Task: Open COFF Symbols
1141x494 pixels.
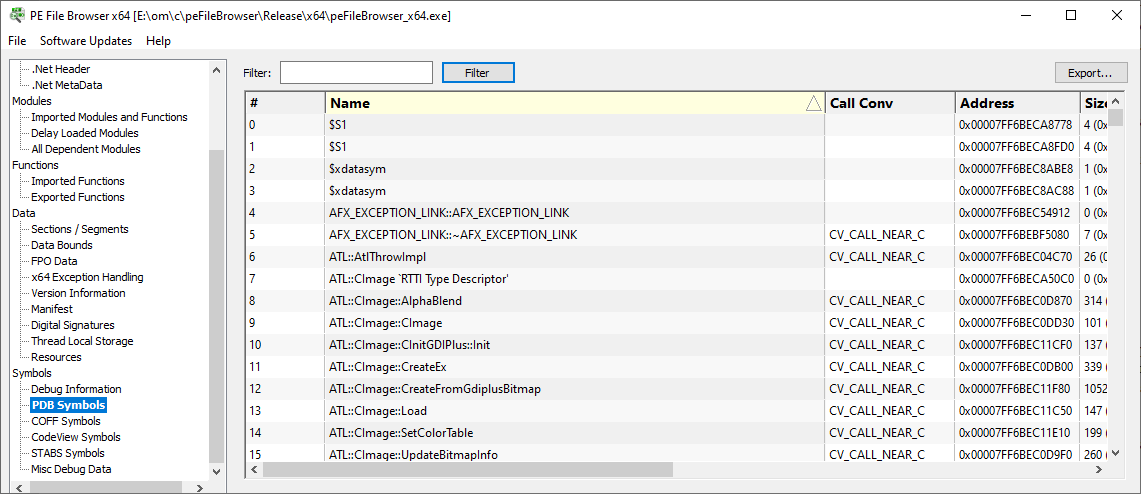Action: tap(66, 421)
